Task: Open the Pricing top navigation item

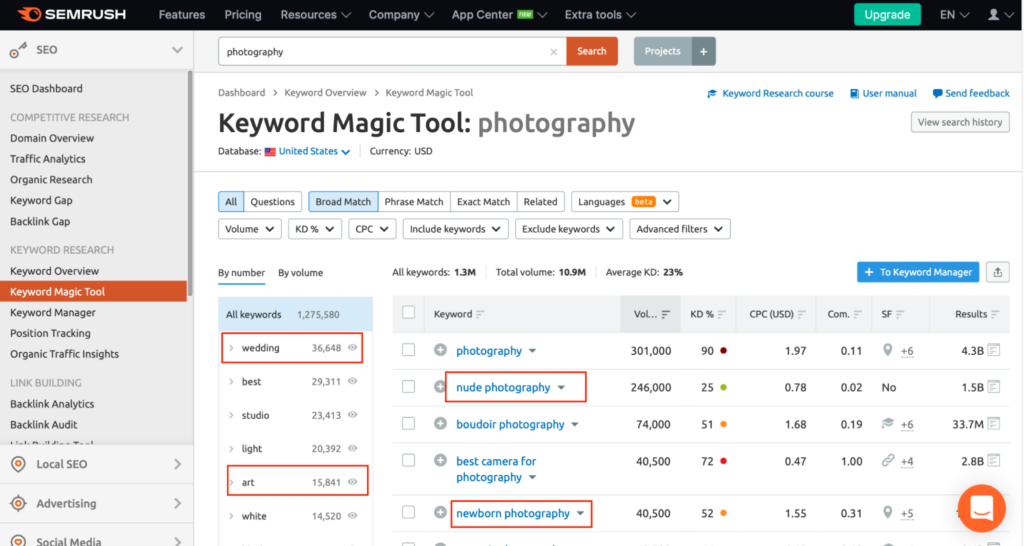Action: click(243, 14)
